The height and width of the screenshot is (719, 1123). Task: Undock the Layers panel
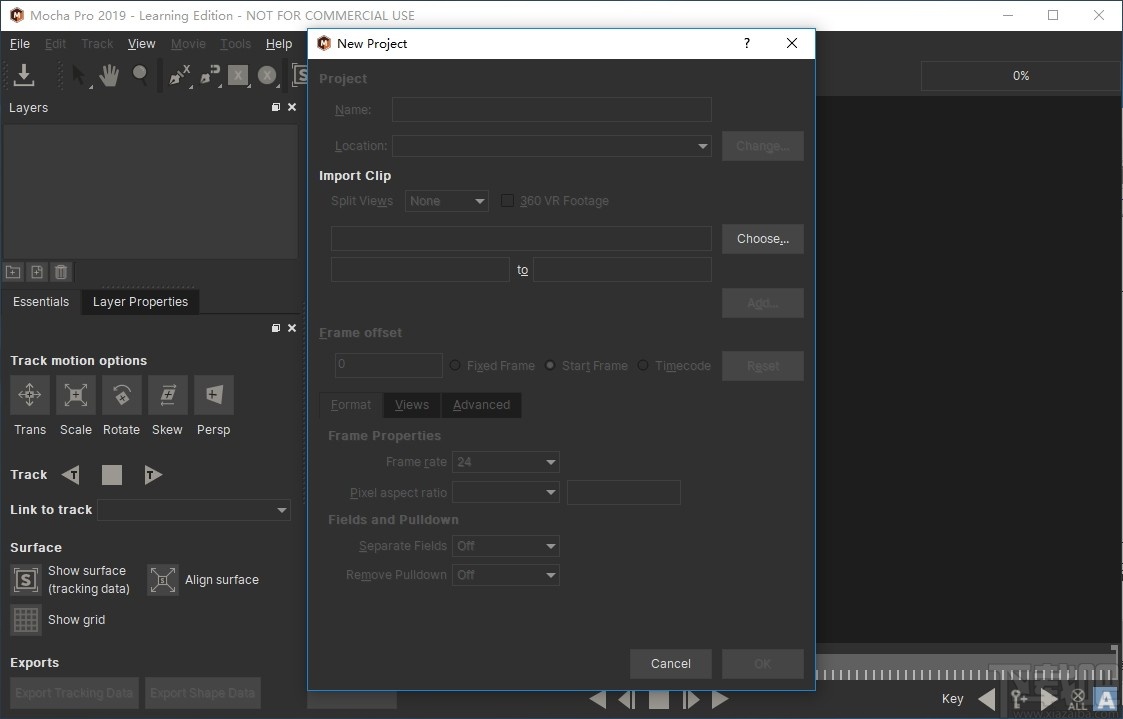[276, 107]
